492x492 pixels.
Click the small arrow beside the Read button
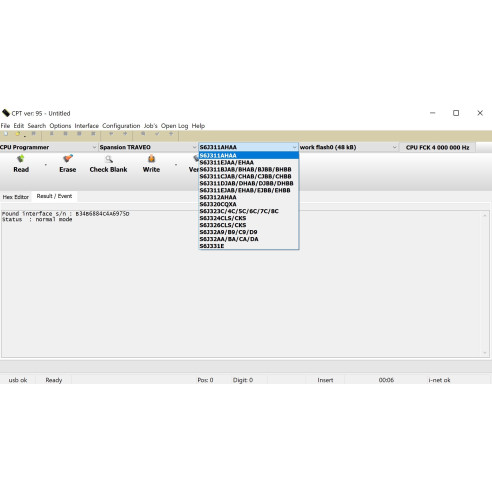(46, 165)
